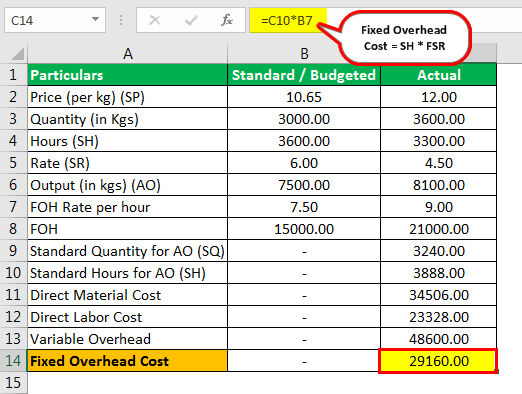Click the Enter checkmark formula bar icon
The width and height of the screenshot is (522, 394).
(x=191, y=20)
